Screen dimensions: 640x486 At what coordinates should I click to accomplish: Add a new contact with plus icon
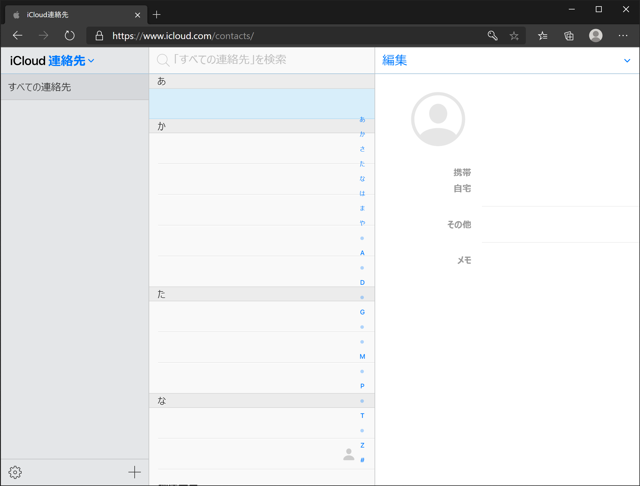click(134, 472)
